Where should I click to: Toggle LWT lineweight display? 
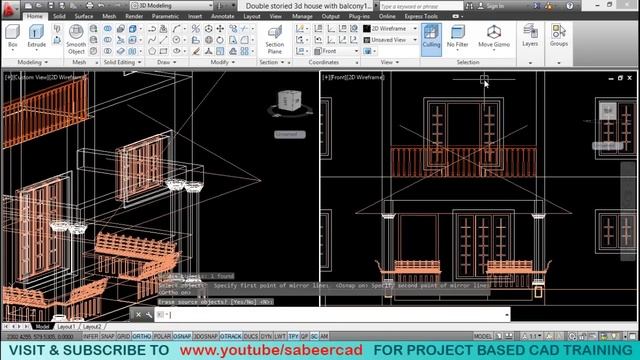coord(280,336)
